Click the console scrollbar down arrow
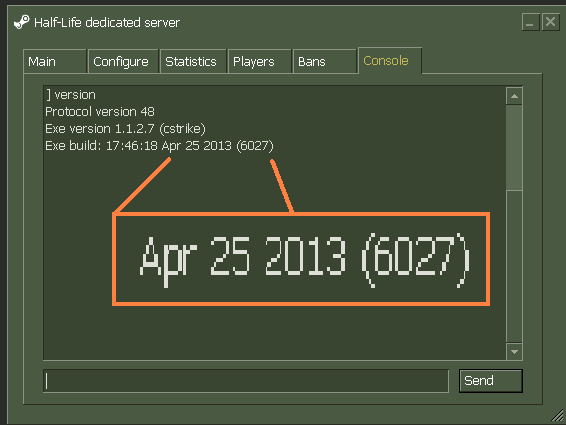The height and width of the screenshot is (425, 566). 514,351
